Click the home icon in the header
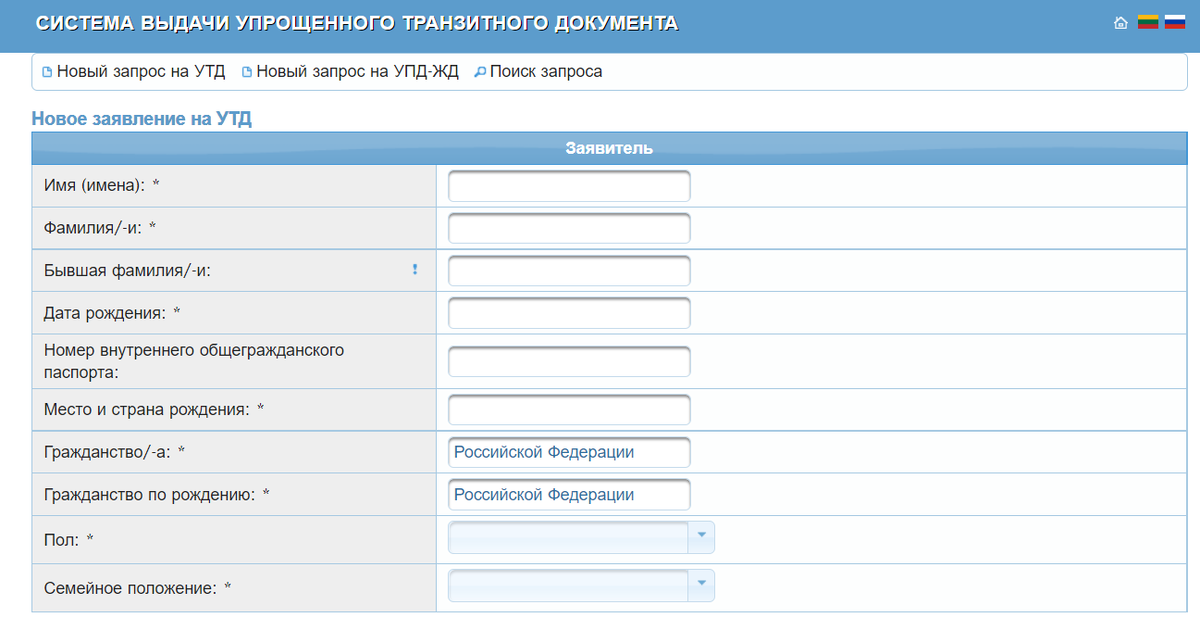 [x=1121, y=21]
